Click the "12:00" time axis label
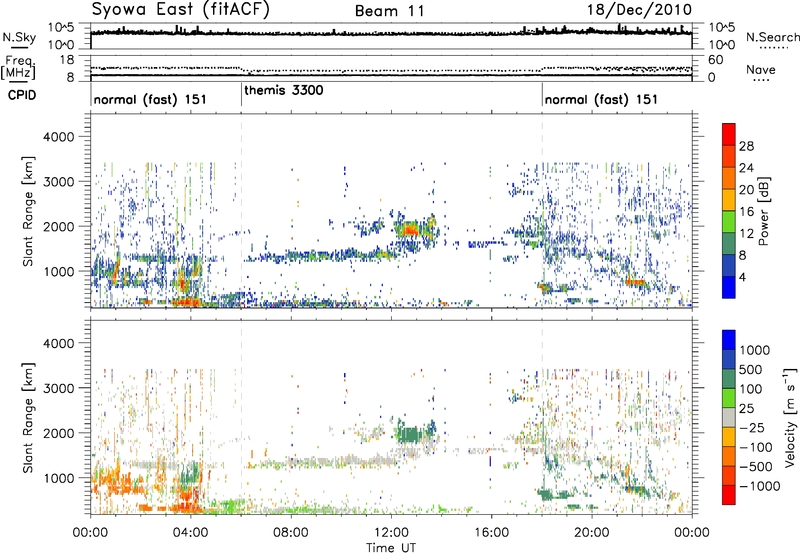The height and width of the screenshot is (554, 800). pyautogui.click(x=391, y=533)
